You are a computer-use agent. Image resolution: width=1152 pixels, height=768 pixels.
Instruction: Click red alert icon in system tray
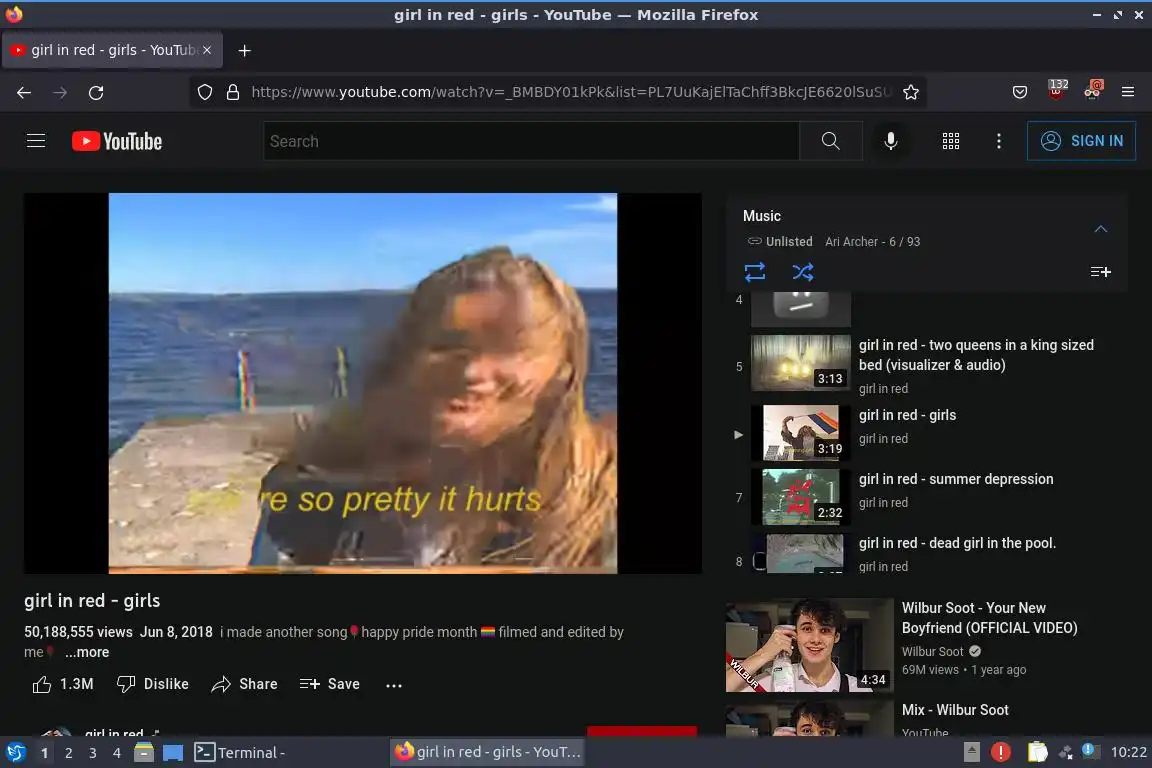pos(1001,752)
